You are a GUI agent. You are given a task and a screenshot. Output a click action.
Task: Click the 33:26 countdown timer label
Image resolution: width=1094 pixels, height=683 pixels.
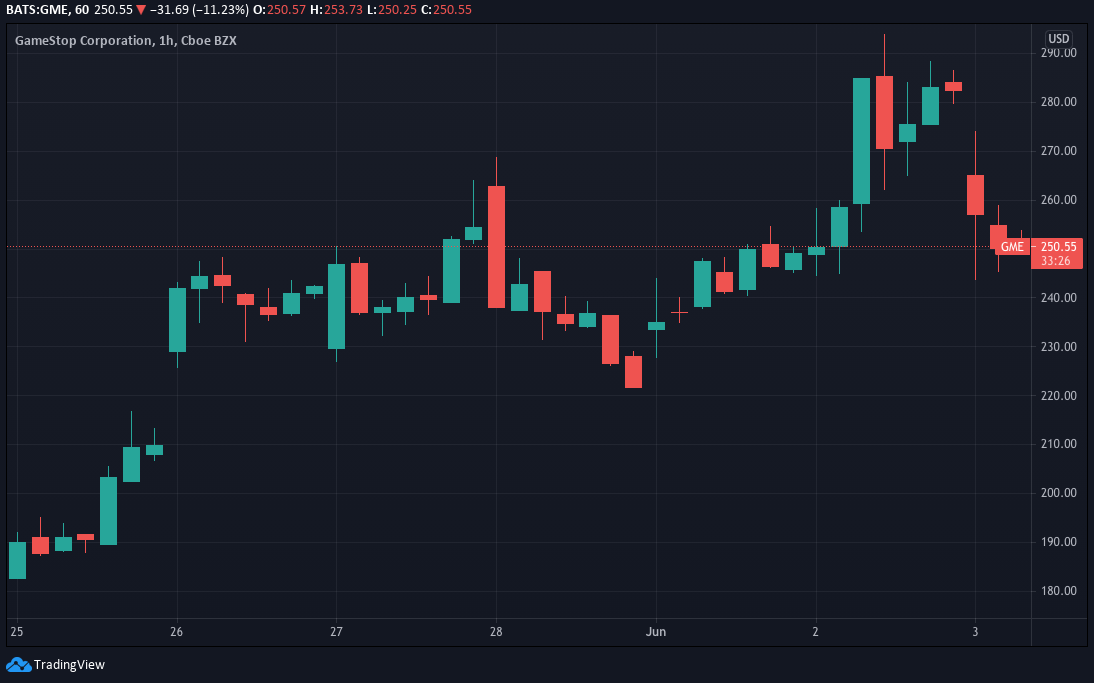[x=1056, y=261]
